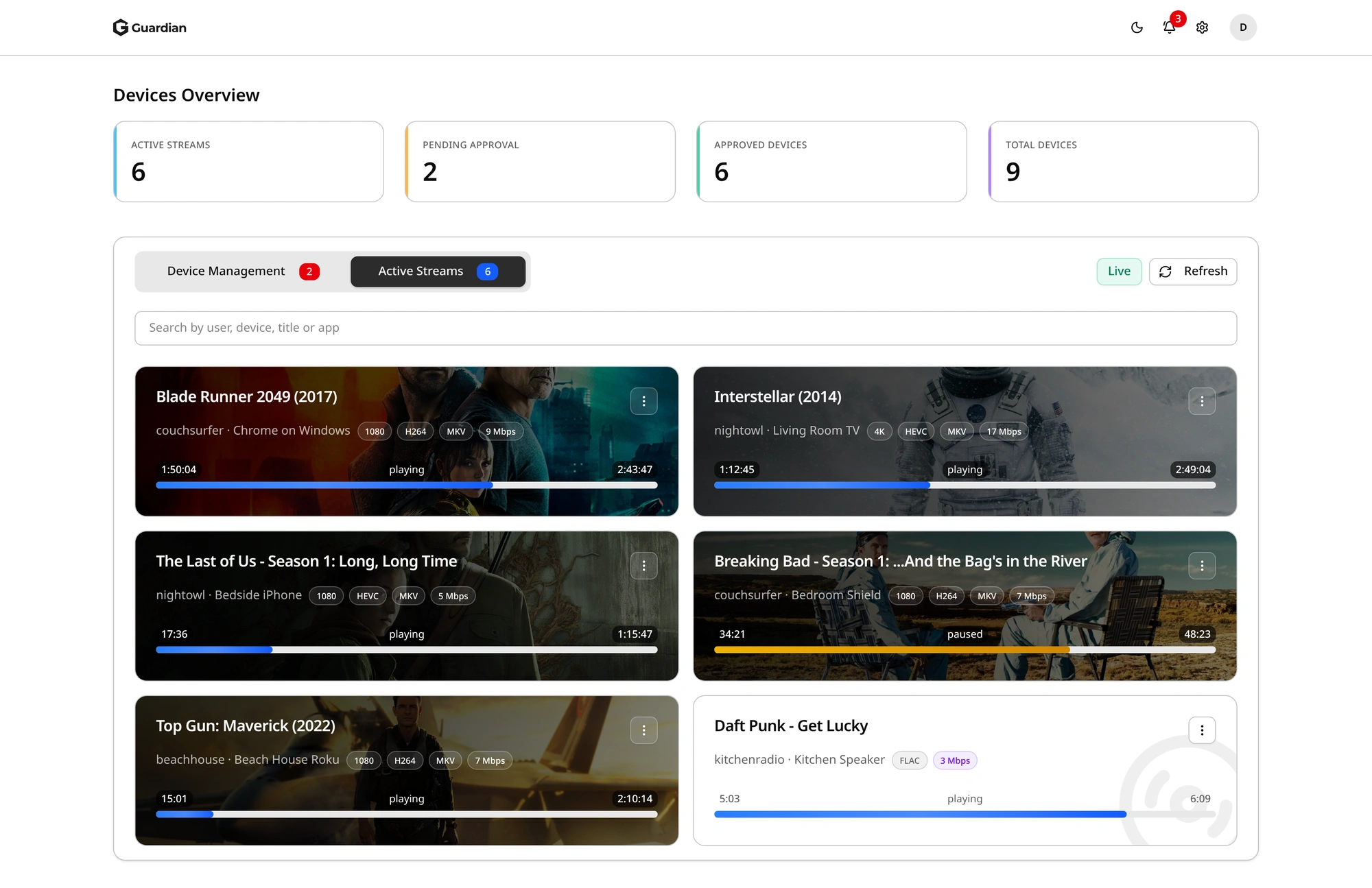Click the paused status on Breaking Bad
The width and height of the screenshot is (1372, 888).
click(x=965, y=634)
